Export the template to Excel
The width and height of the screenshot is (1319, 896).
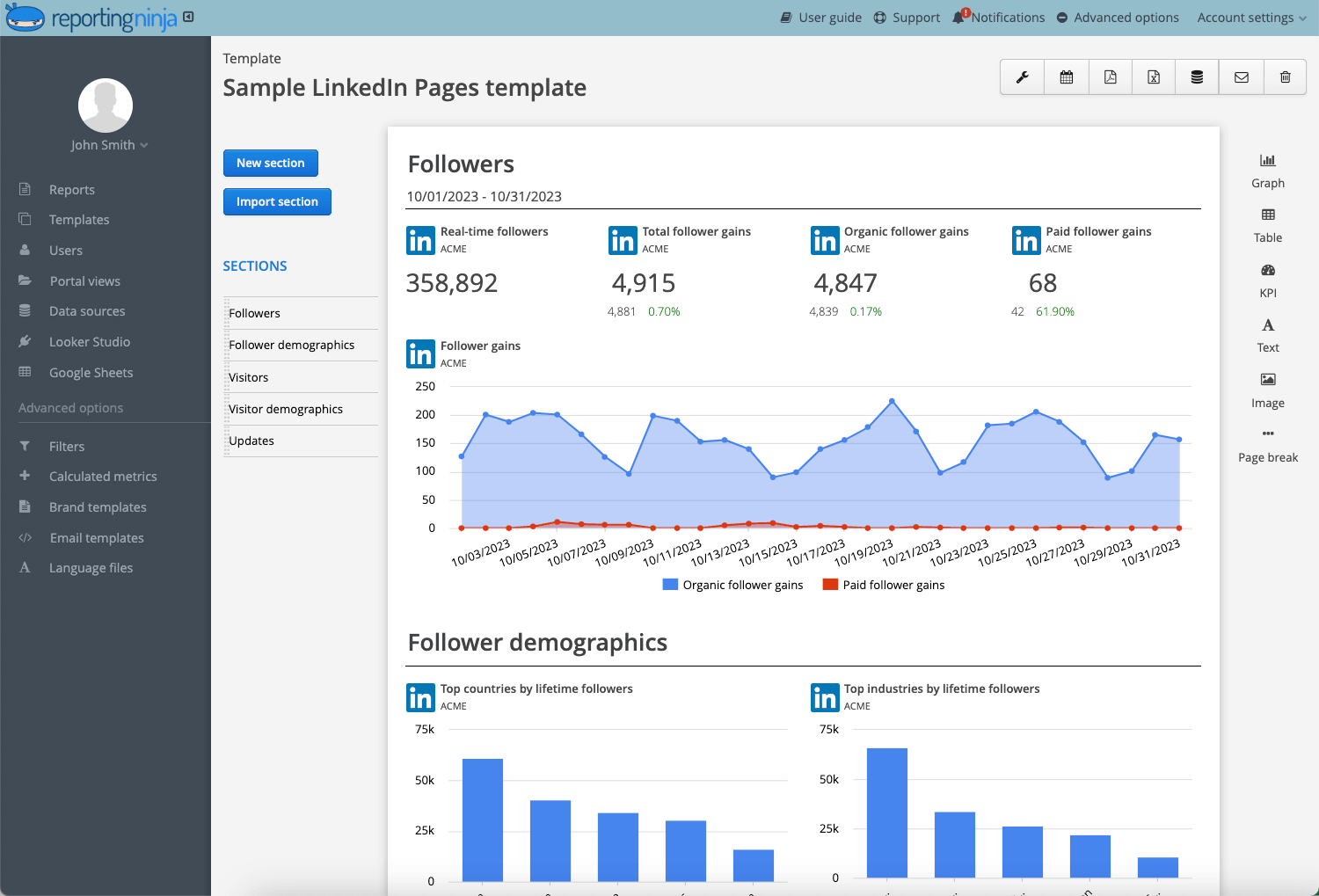(x=1153, y=76)
